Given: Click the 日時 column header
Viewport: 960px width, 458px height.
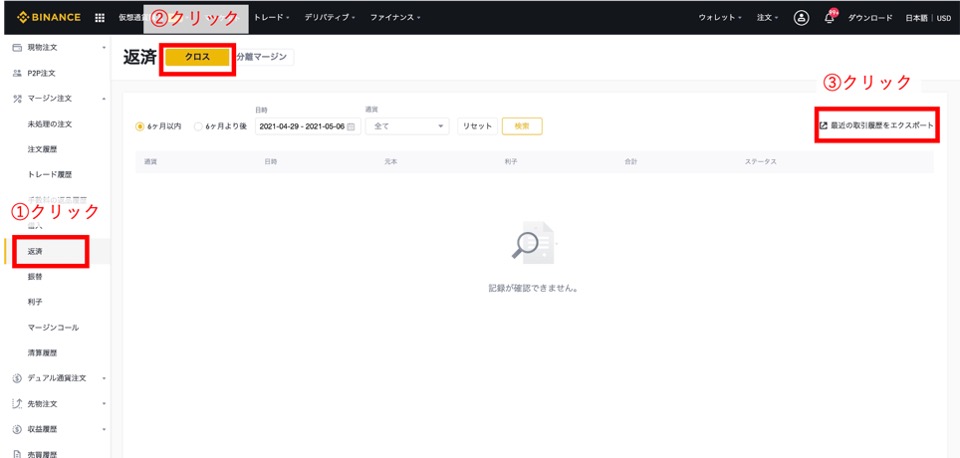Looking at the screenshot, I should [x=271, y=162].
